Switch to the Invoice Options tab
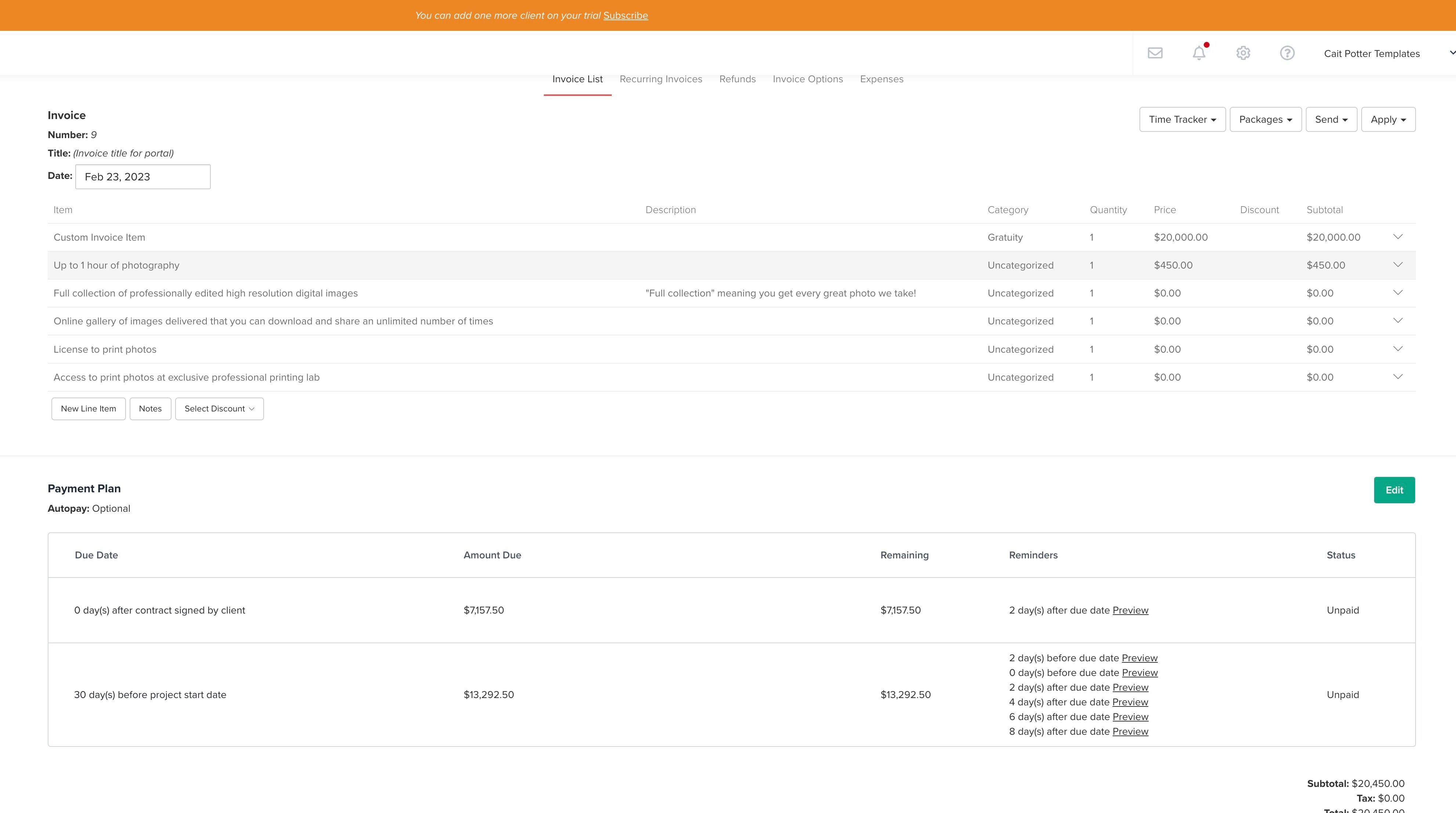The width and height of the screenshot is (1456, 813). [x=808, y=79]
